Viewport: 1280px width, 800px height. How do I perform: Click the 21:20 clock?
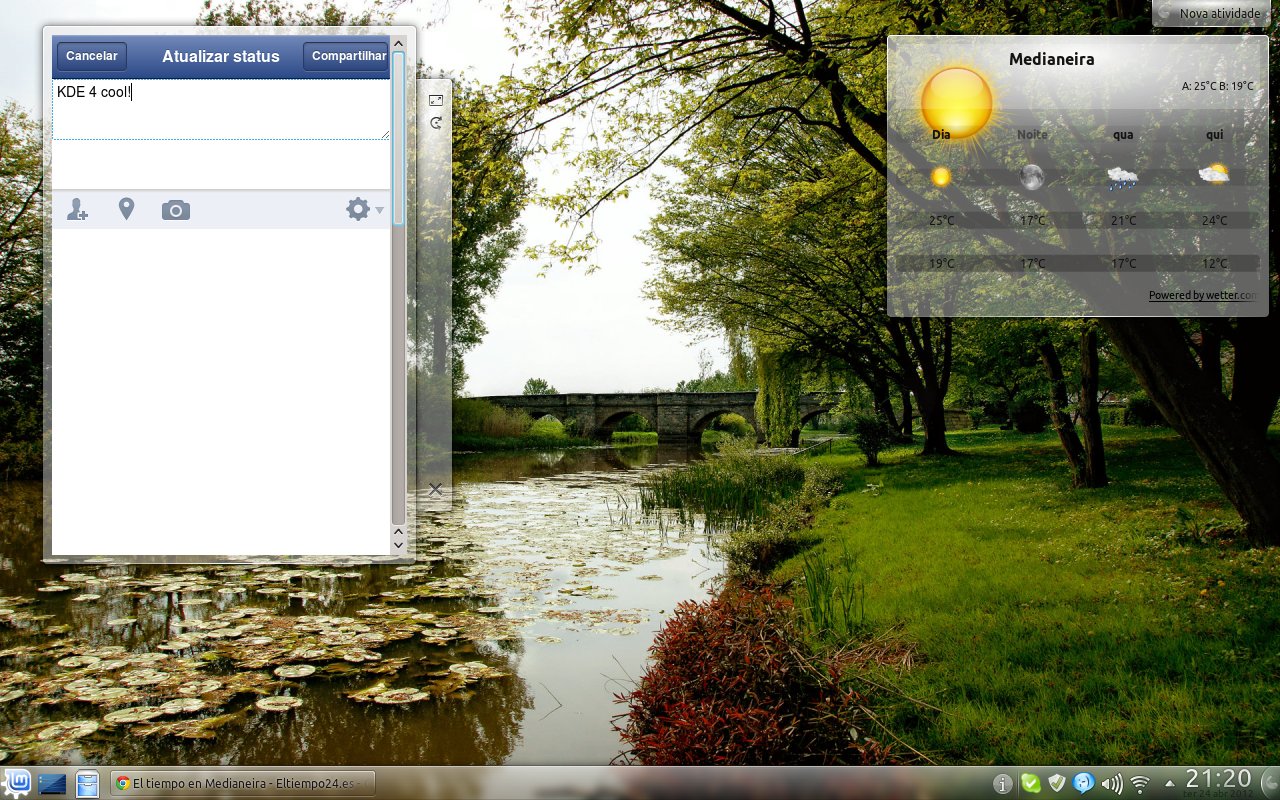1218,779
